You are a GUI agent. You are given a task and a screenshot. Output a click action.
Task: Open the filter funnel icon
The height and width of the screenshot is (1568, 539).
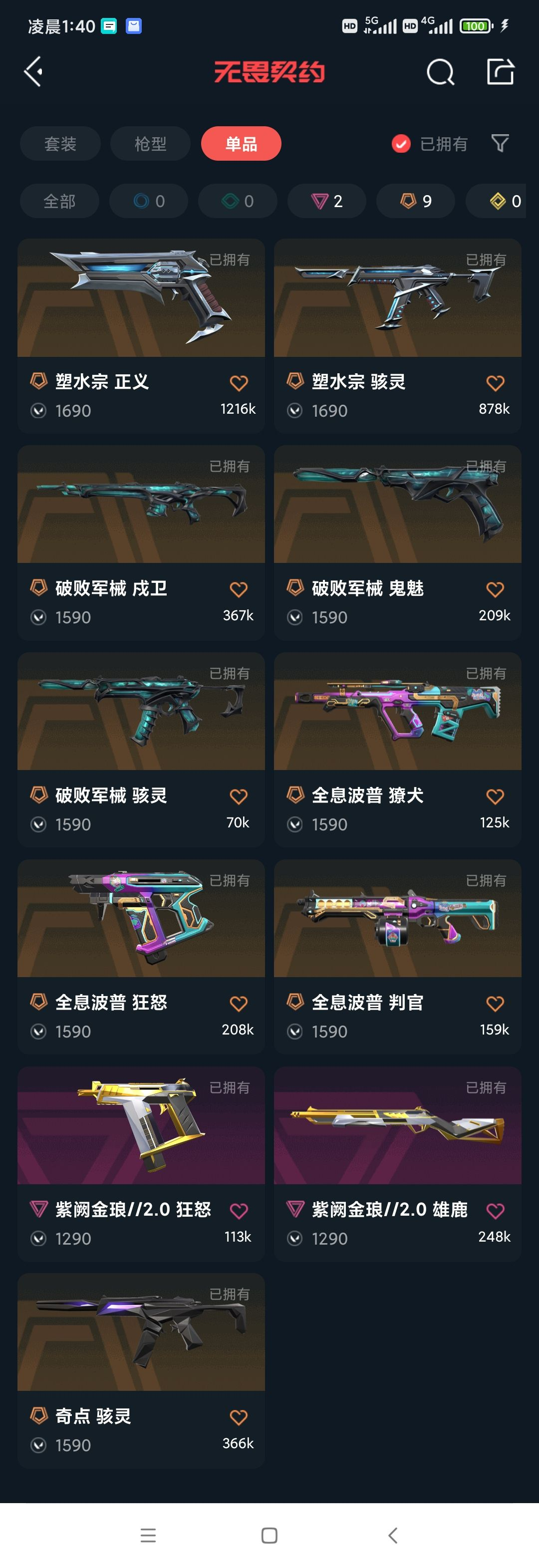(500, 144)
